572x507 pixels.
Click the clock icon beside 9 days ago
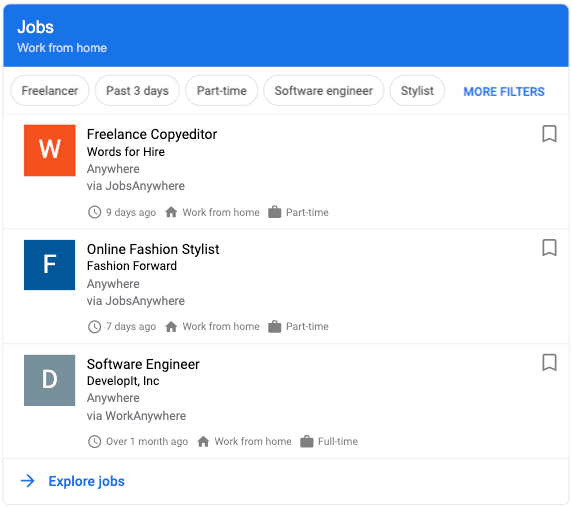94,212
